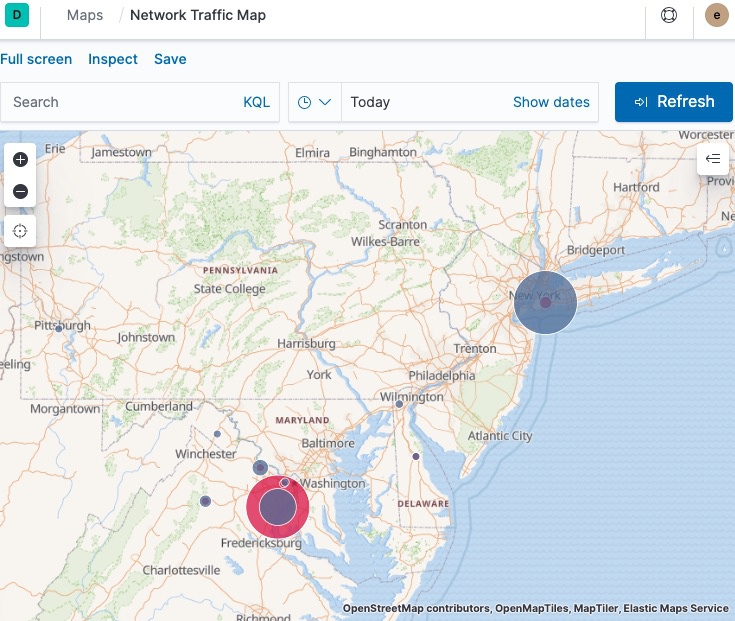
Task: Click the green D space avatar
Action: point(17,16)
